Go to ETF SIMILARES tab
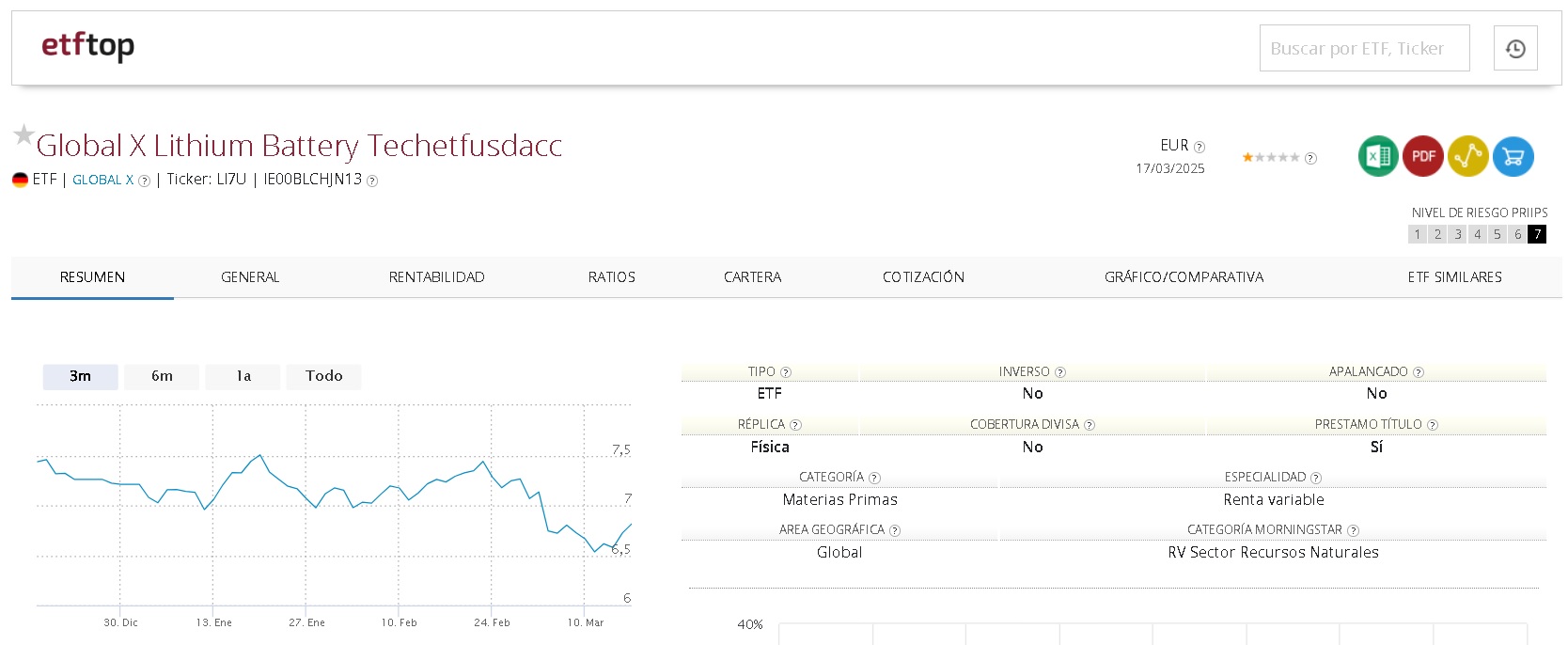The height and width of the screenshot is (645, 1568). pyautogui.click(x=1454, y=277)
